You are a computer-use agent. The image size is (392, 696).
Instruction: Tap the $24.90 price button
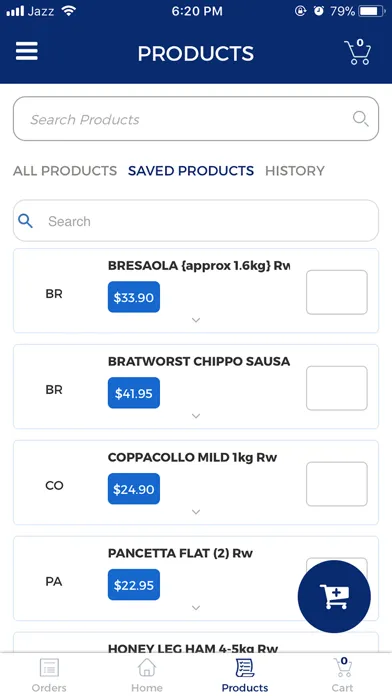click(x=134, y=489)
